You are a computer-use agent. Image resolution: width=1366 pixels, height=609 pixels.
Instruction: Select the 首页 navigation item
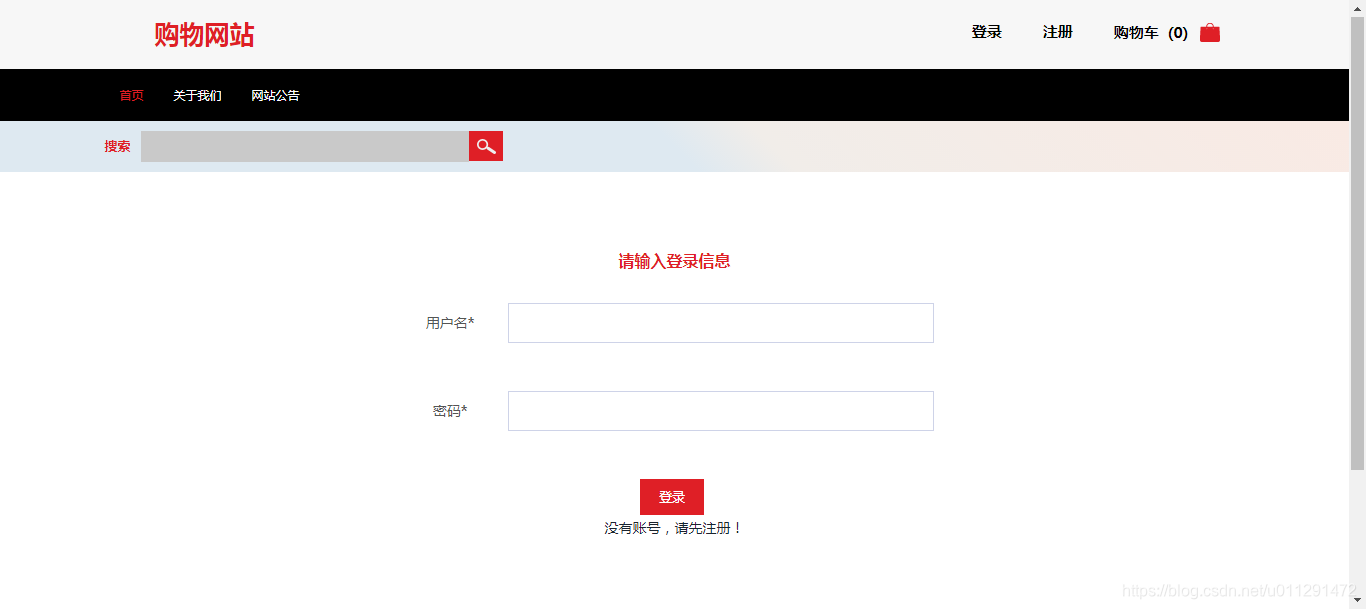(x=132, y=96)
